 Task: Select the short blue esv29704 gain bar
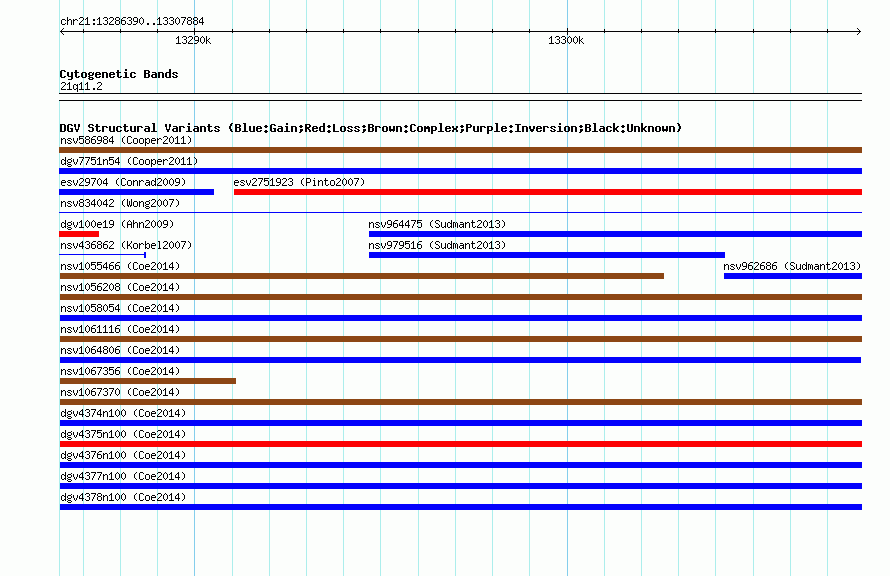click(x=136, y=192)
